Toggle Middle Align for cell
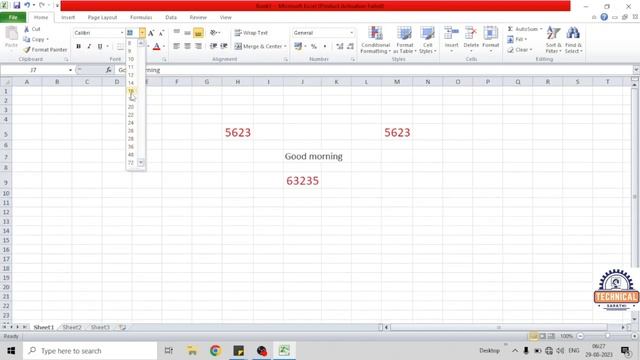 pos(187,33)
